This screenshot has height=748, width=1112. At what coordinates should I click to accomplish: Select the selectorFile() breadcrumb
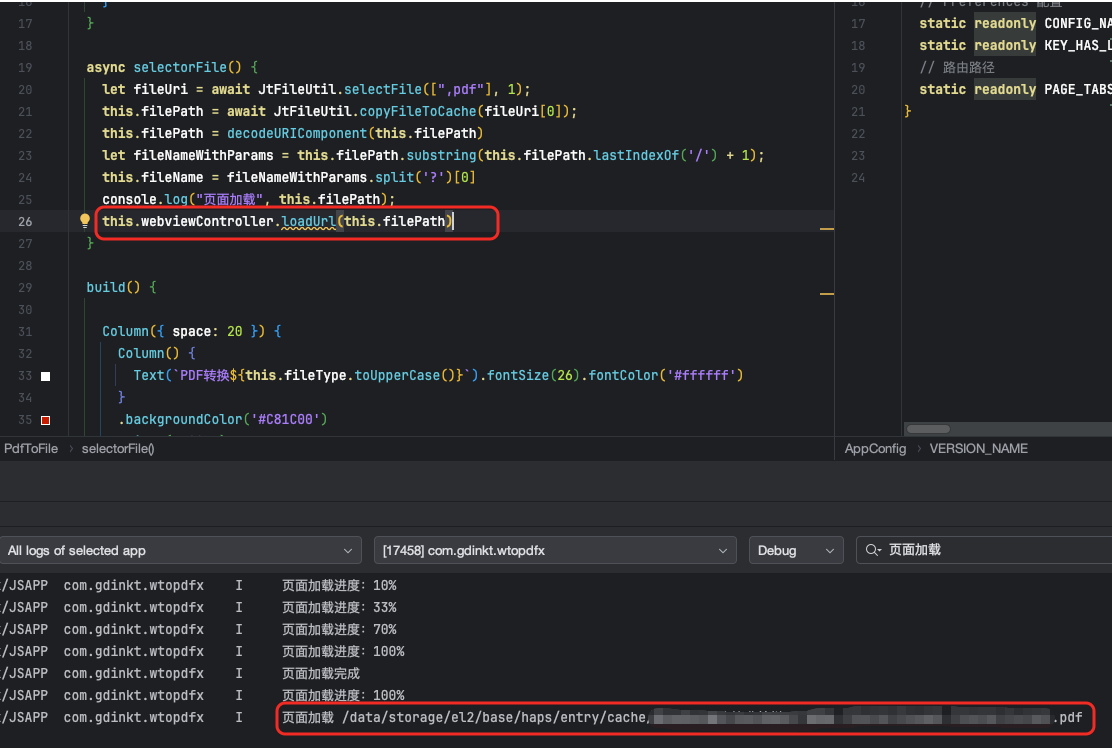coord(118,449)
